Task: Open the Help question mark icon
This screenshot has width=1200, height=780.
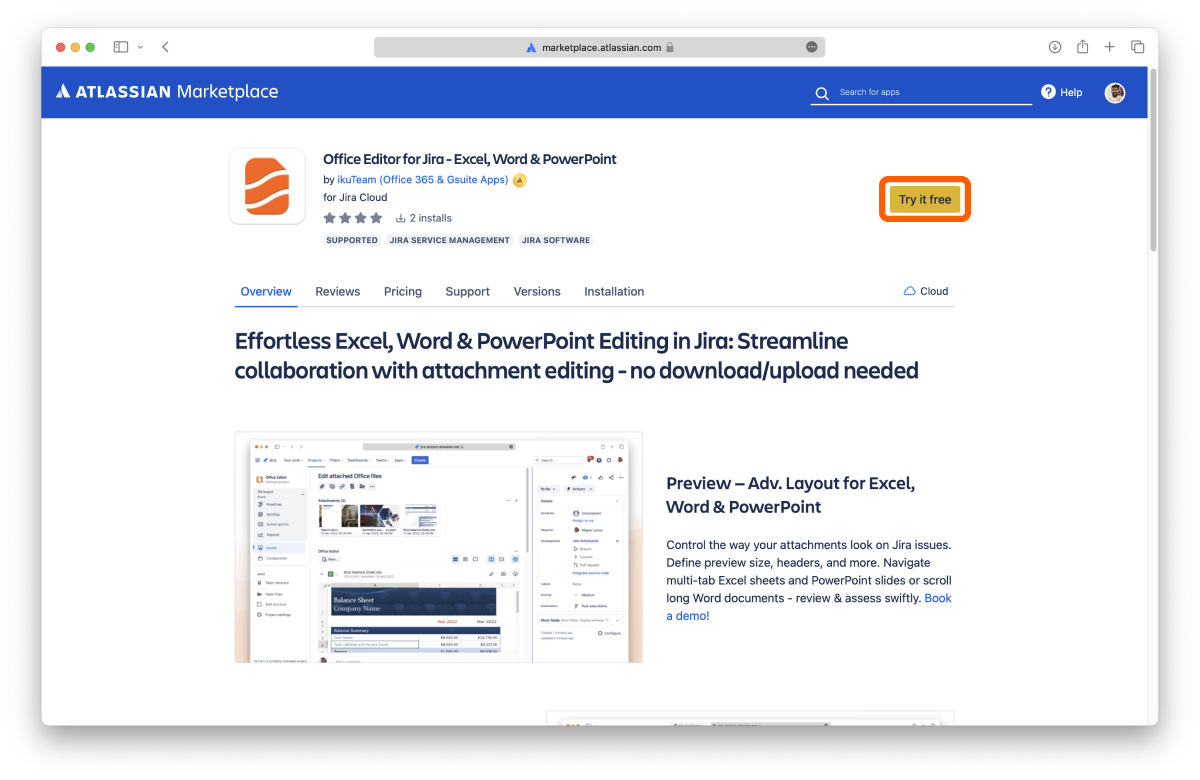Action: coord(1048,92)
